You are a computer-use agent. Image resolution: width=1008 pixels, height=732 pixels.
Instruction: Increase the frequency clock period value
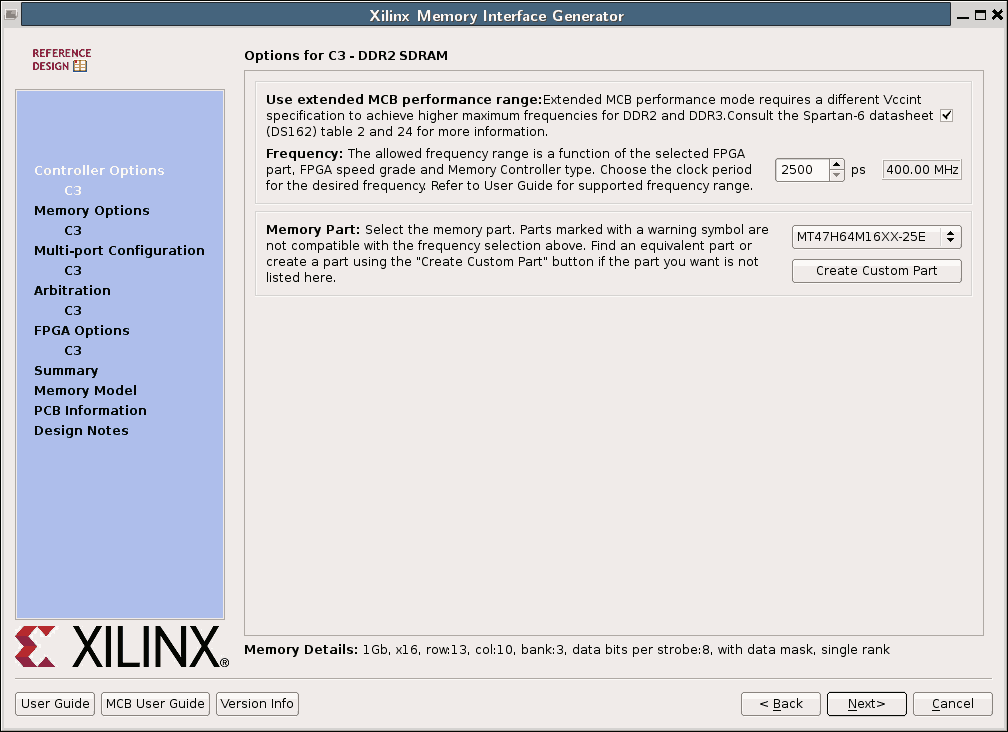point(837,165)
